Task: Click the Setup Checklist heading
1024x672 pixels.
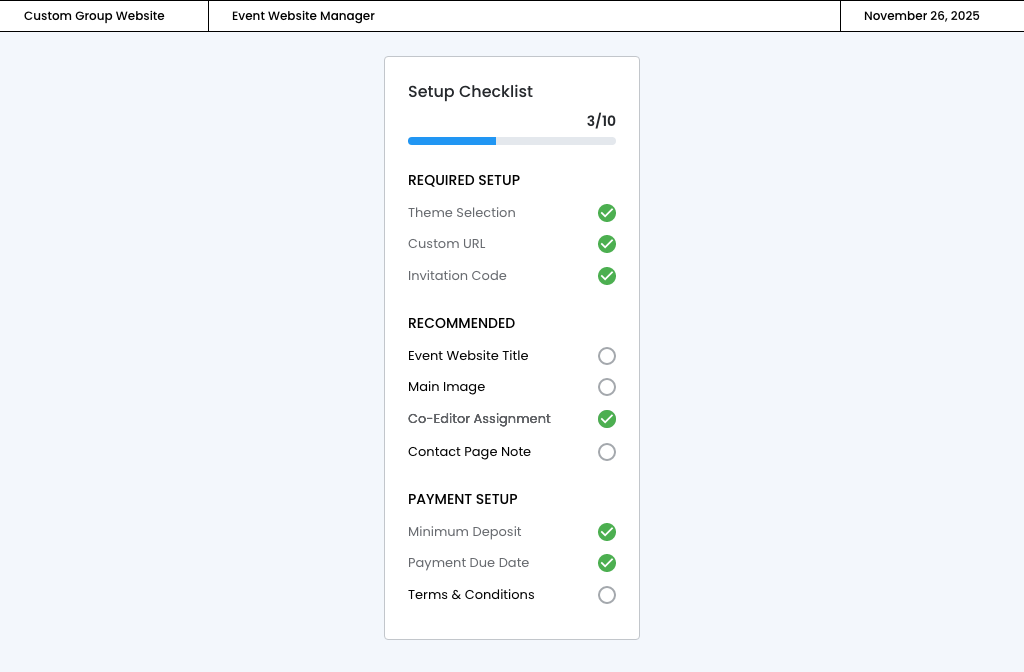Action: tap(470, 92)
